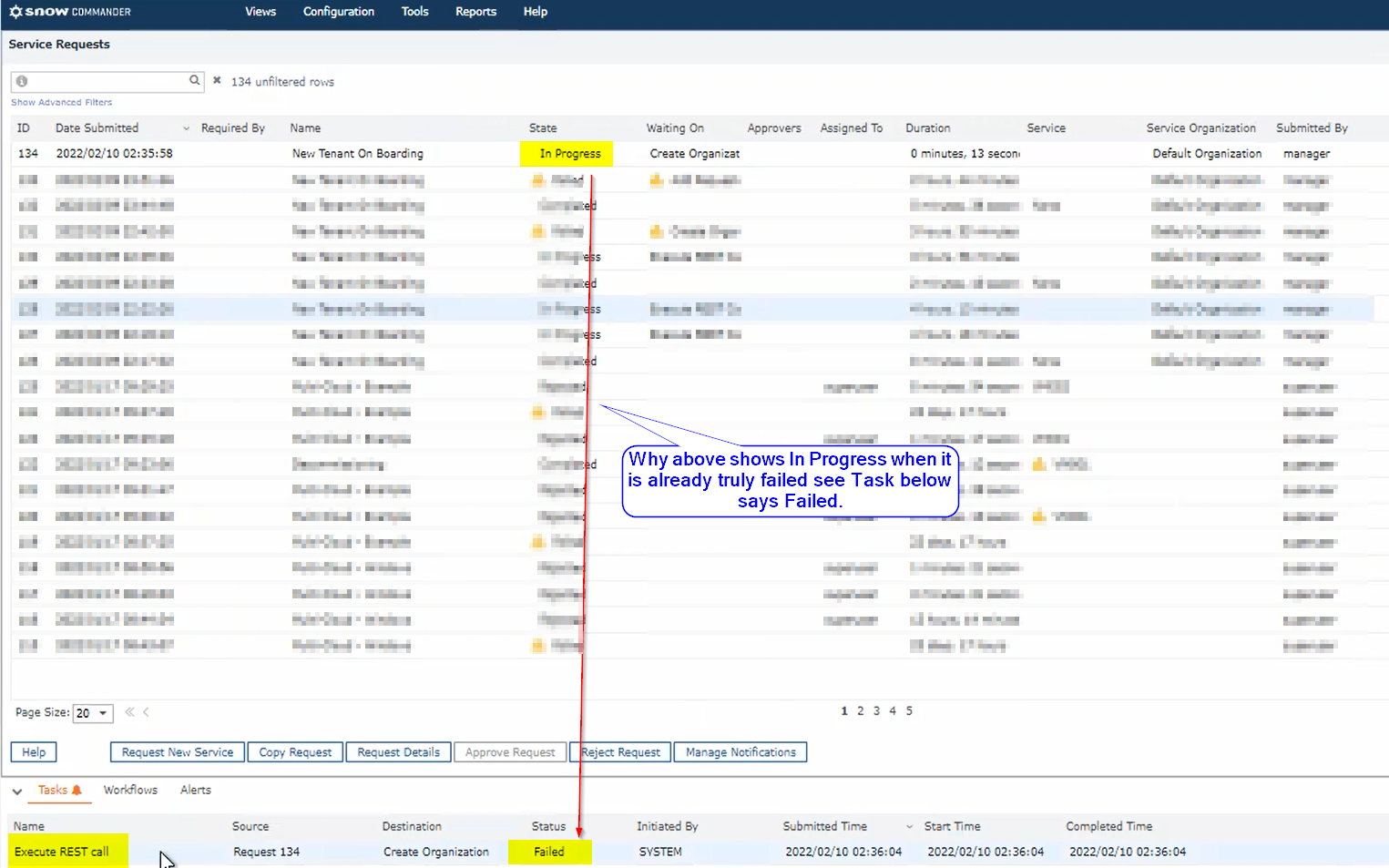Sort by the Name column header in requests table
The height and width of the screenshot is (868, 1389).
tap(305, 128)
